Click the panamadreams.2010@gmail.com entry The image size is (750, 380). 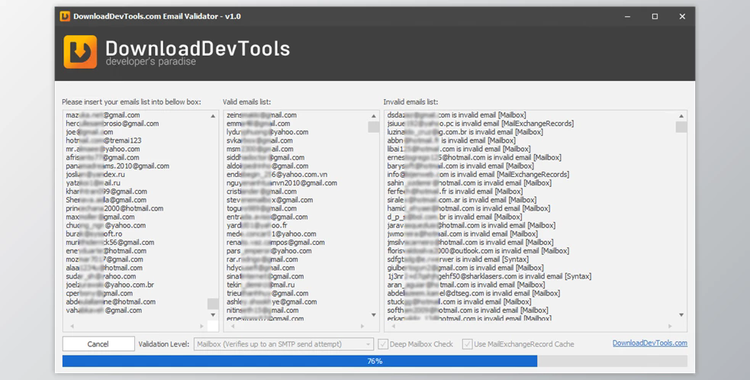pos(118,166)
